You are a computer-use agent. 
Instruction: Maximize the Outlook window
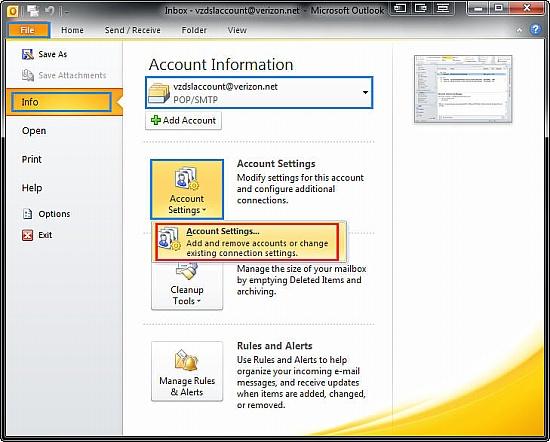pos(498,8)
